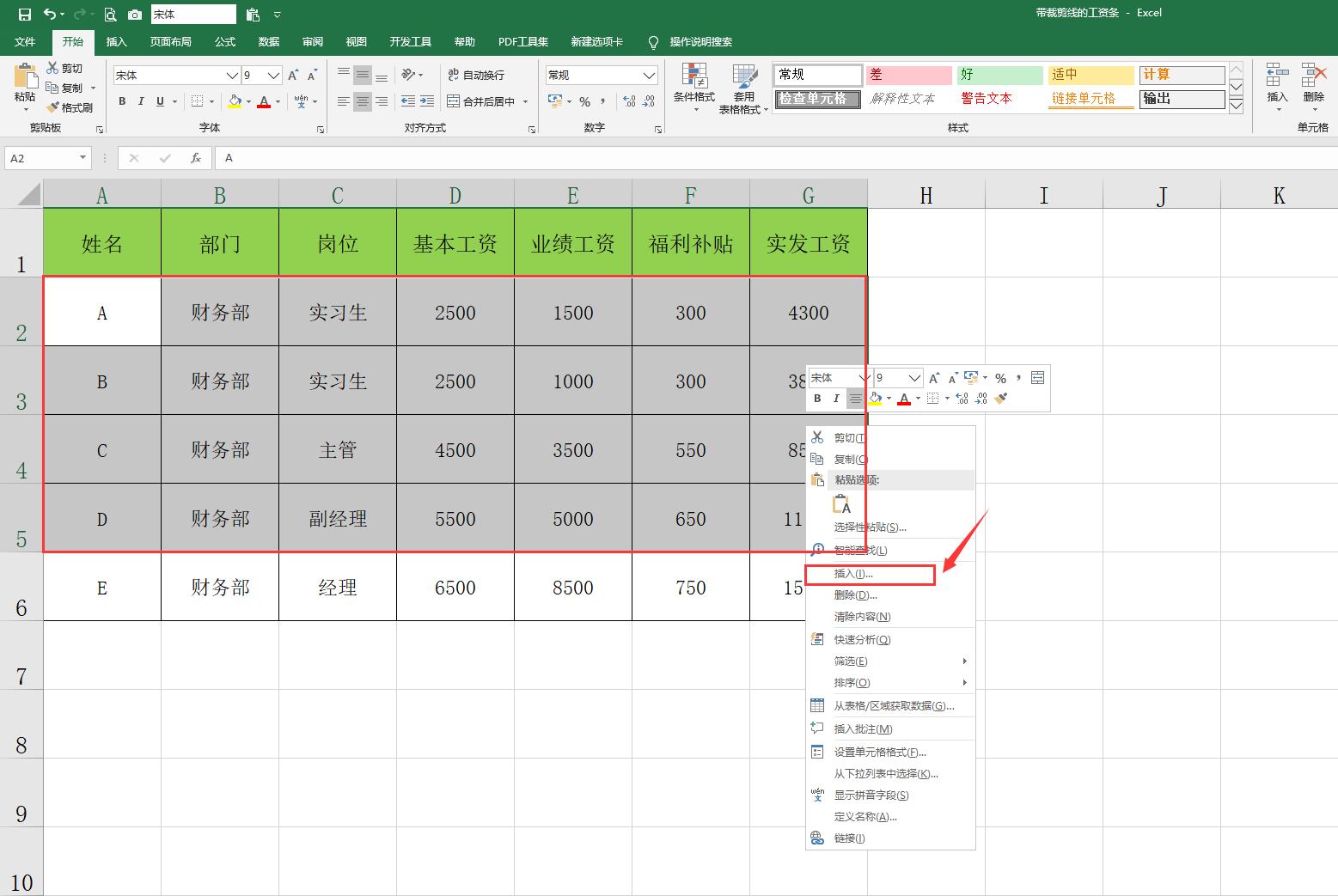
Task: Increase decimal places in ribbon
Action: click(630, 101)
